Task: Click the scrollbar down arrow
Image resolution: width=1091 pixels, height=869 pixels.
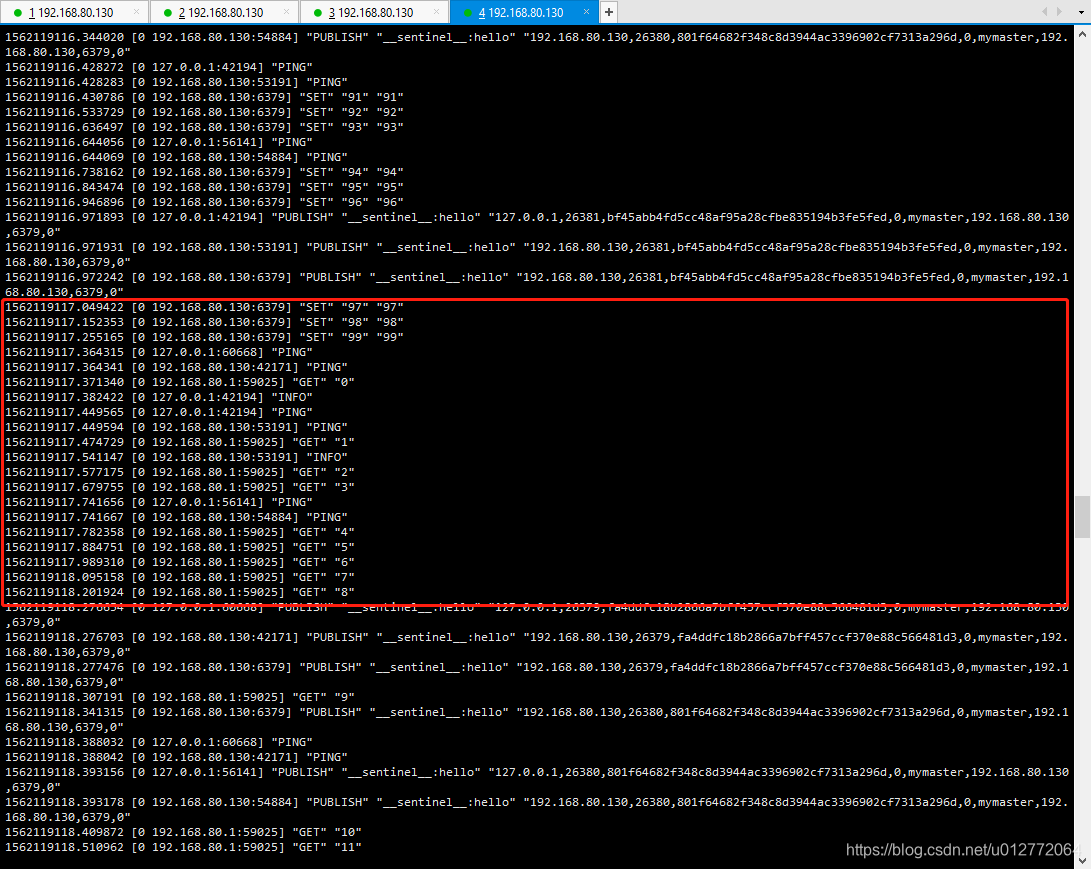Action: (x=1083, y=861)
